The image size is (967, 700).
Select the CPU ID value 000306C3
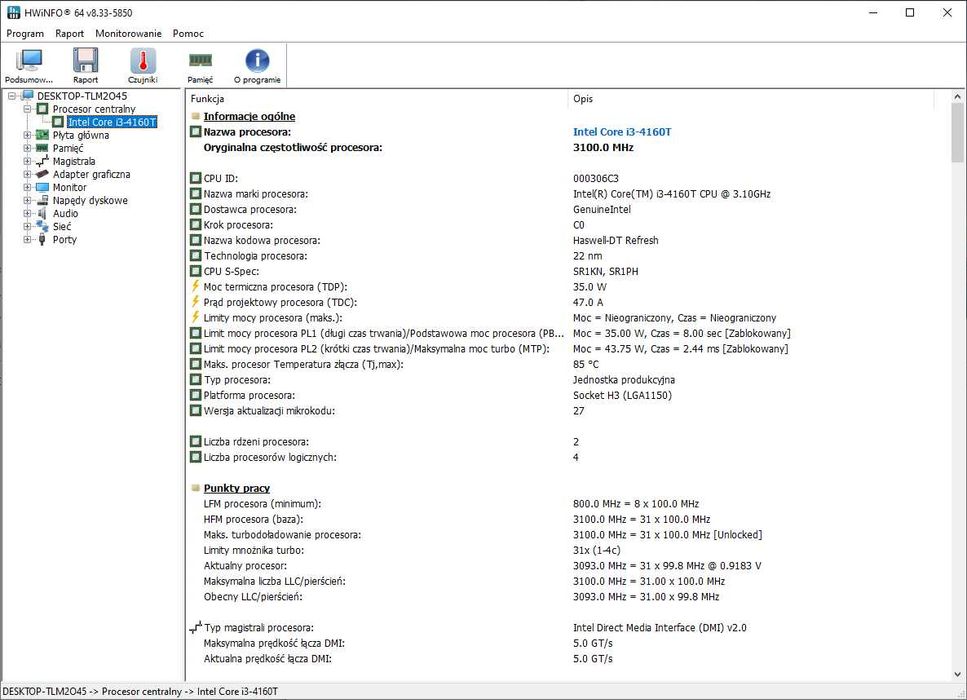(596, 179)
